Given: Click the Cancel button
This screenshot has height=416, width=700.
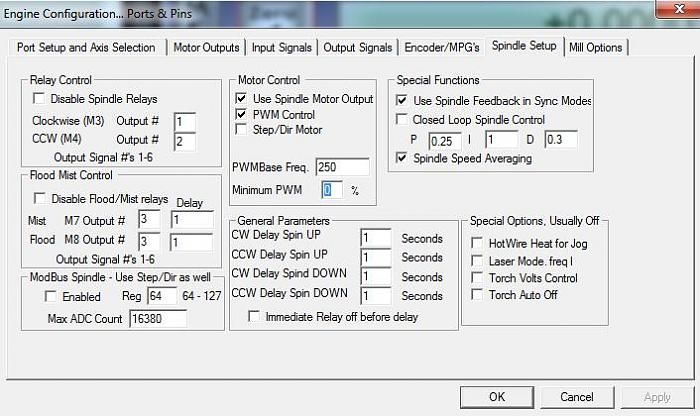Looking at the screenshot, I should pyautogui.click(x=578, y=397).
